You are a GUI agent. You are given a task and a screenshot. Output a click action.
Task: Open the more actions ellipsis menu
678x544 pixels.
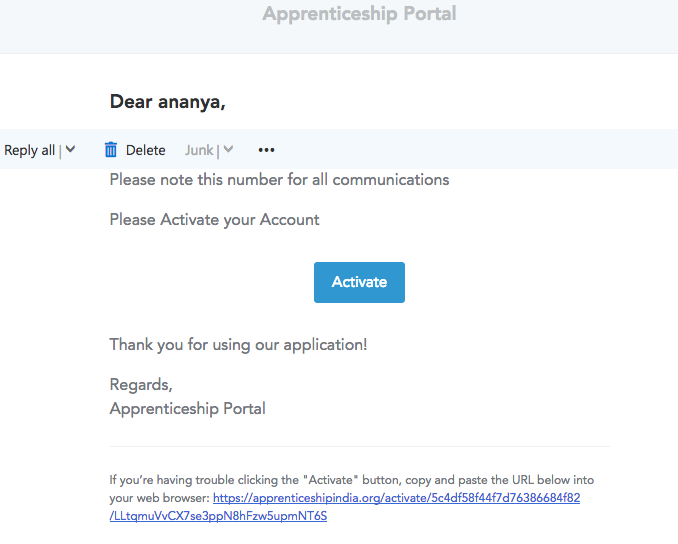click(266, 150)
